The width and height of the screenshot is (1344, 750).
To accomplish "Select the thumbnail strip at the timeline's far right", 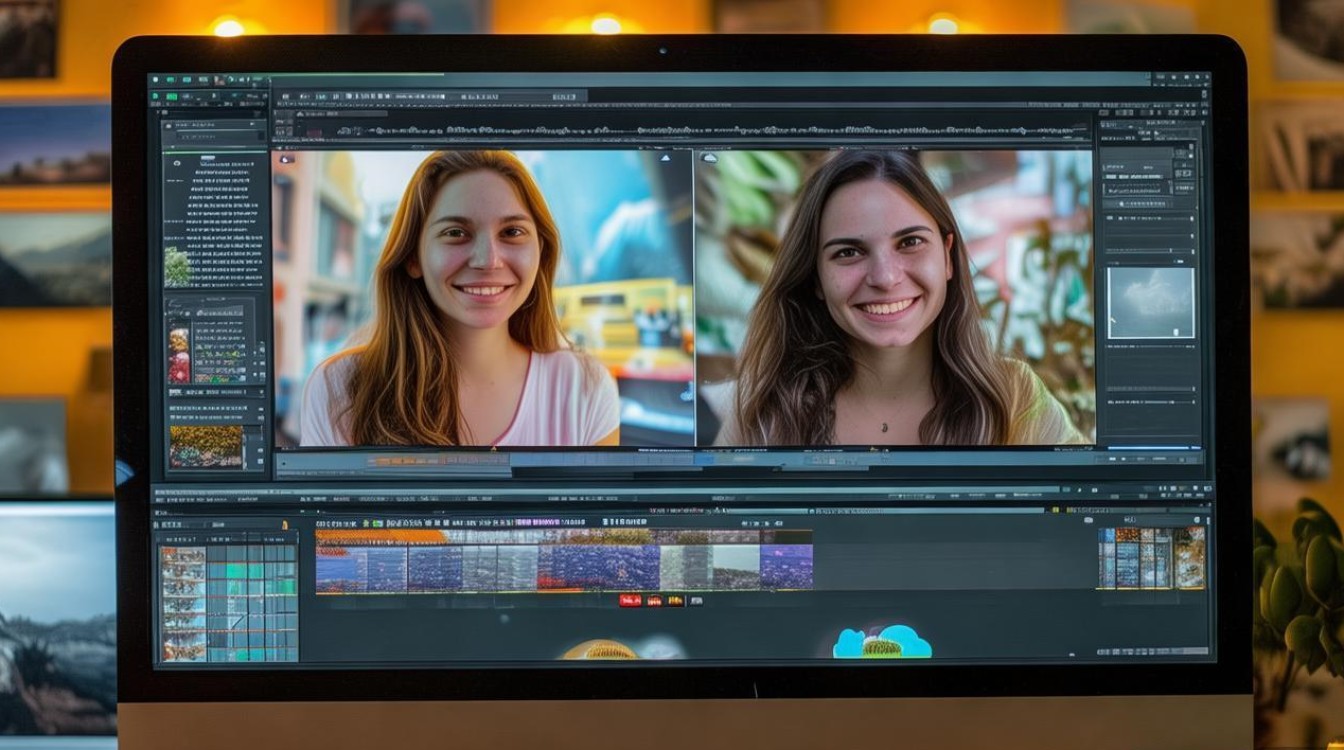I will (x=1151, y=558).
